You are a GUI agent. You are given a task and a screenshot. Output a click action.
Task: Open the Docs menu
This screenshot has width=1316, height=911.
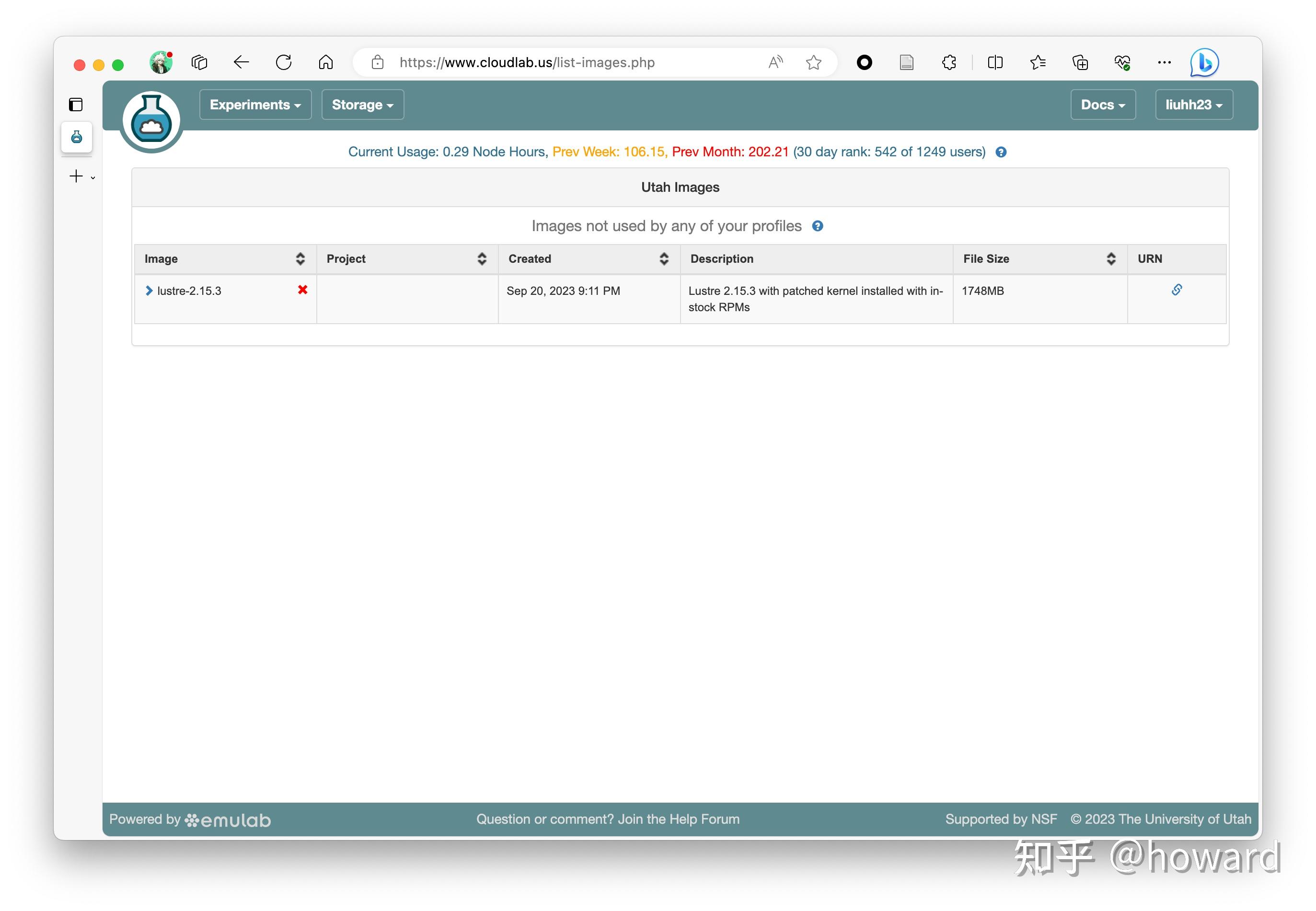1102,105
